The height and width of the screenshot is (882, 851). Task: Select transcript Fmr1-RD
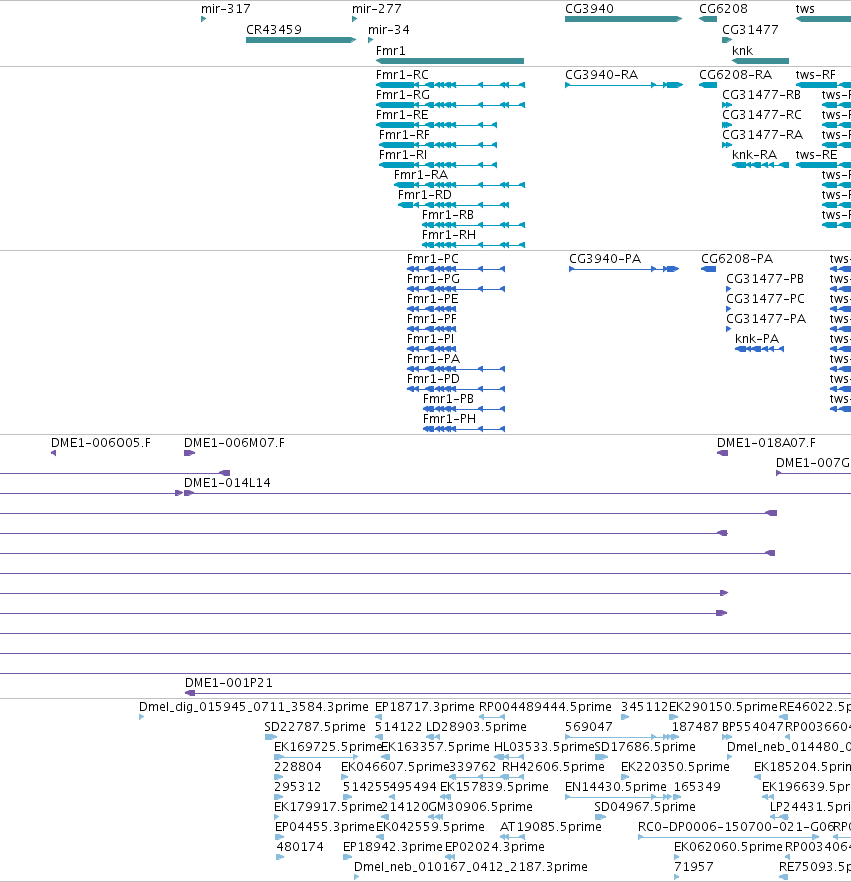(x=453, y=205)
